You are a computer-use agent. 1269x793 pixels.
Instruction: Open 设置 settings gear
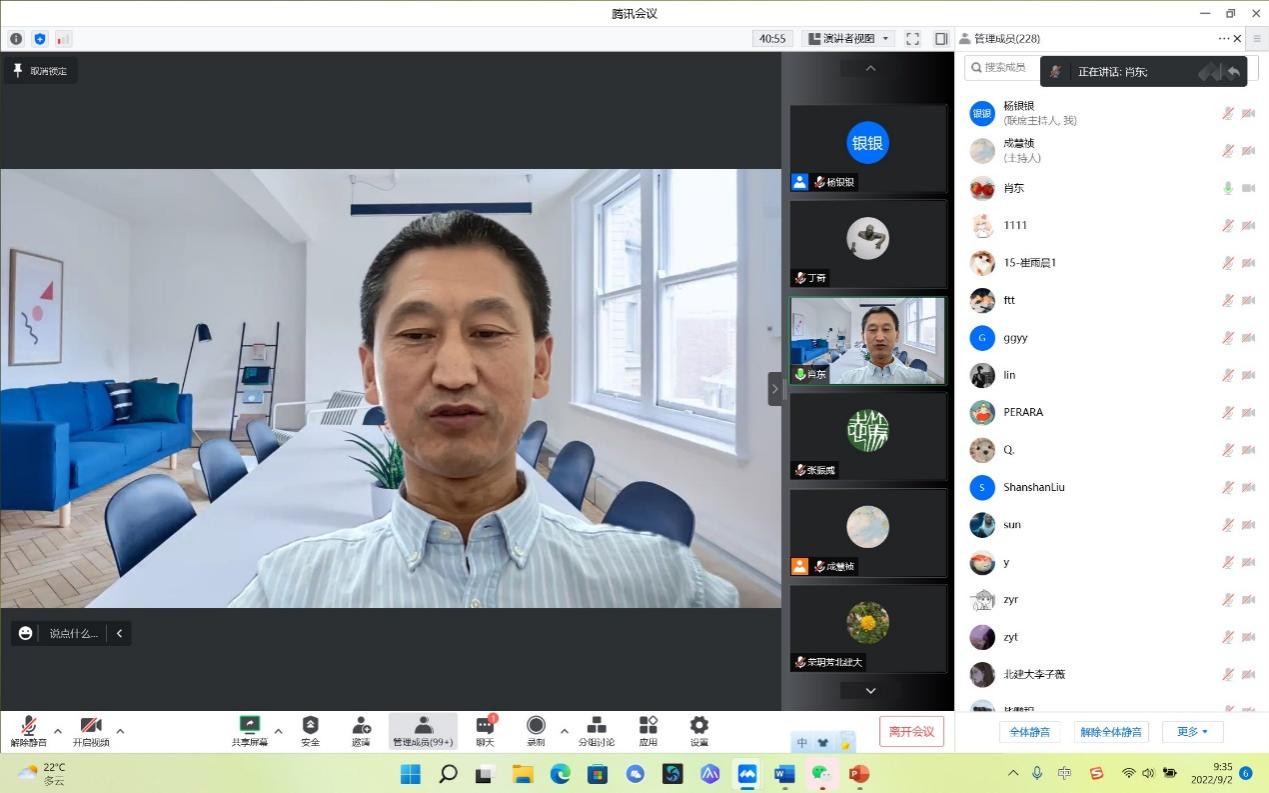699,730
